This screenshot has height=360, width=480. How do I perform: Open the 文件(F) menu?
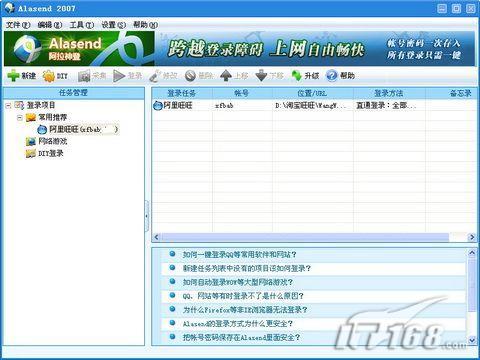(18, 25)
